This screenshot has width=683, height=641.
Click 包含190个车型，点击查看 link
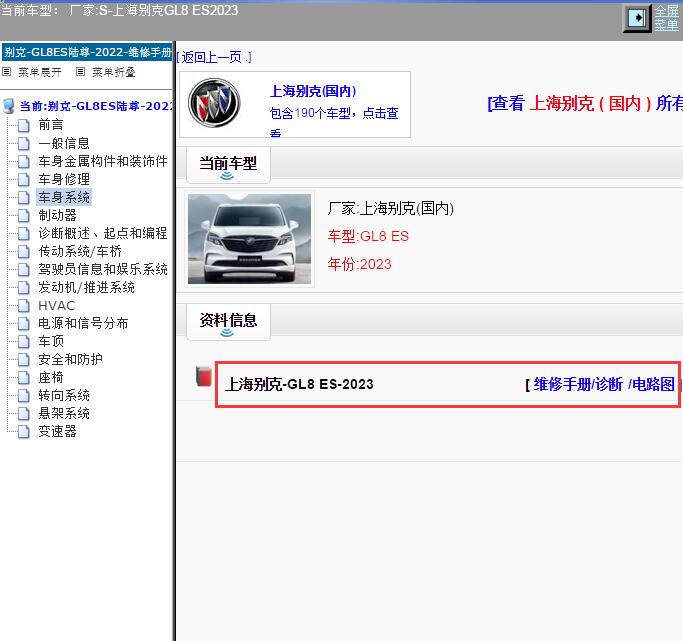(x=334, y=121)
